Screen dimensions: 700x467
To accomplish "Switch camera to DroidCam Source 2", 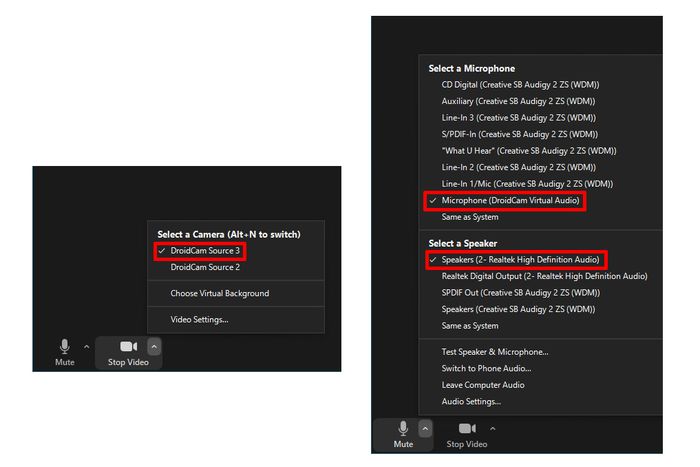I will click(205, 267).
